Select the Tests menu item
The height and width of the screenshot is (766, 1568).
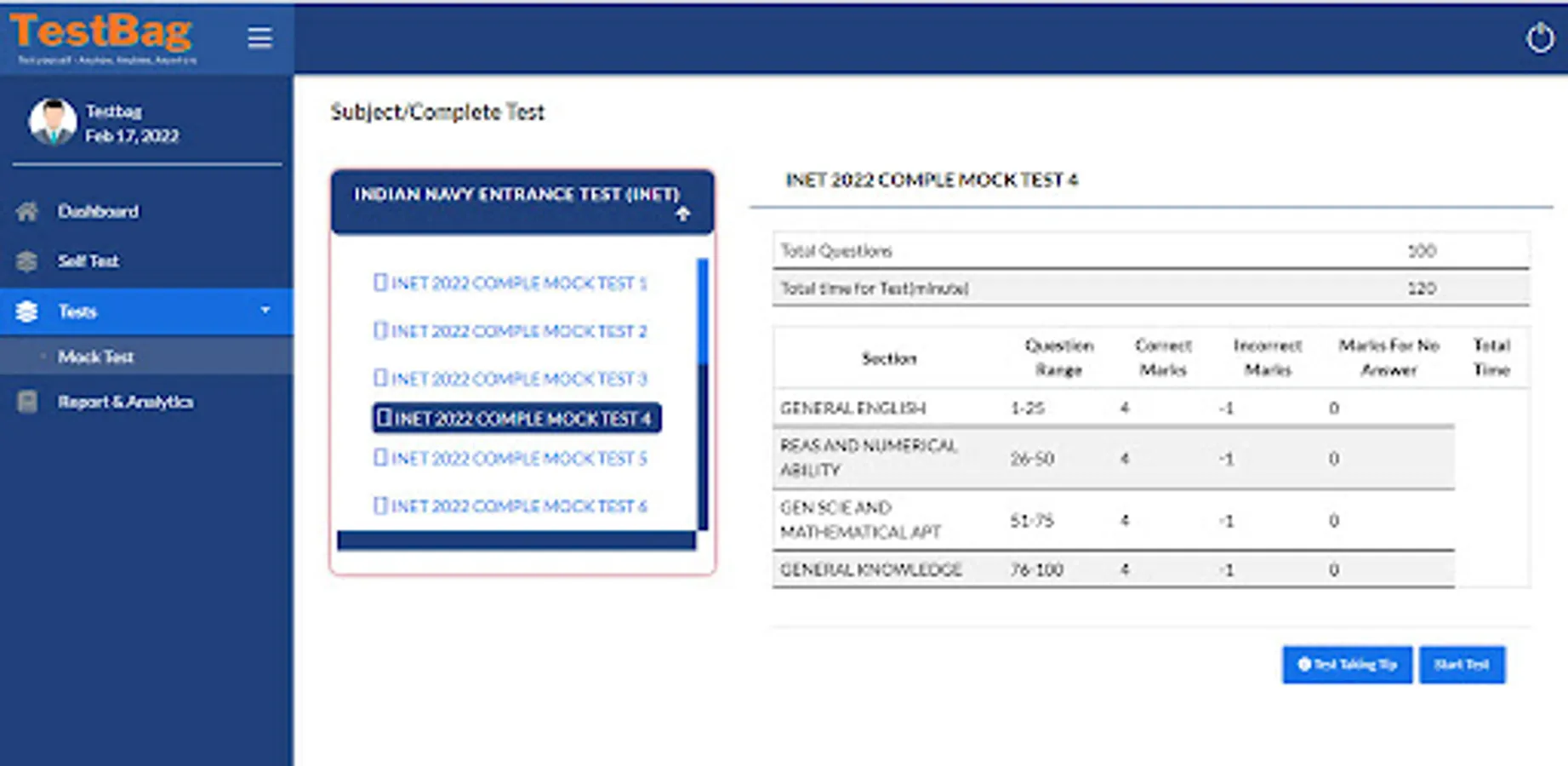coord(146,312)
